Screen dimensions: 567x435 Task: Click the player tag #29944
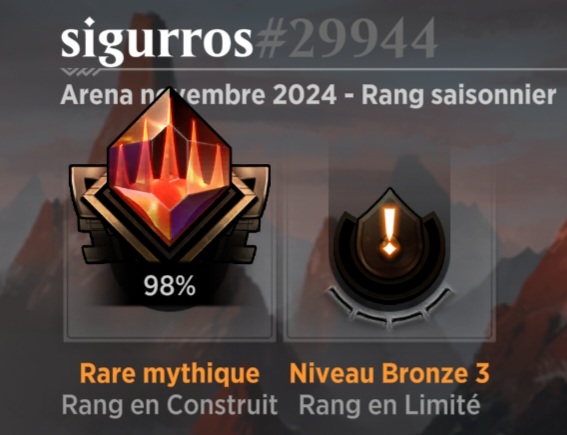(346, 39)
